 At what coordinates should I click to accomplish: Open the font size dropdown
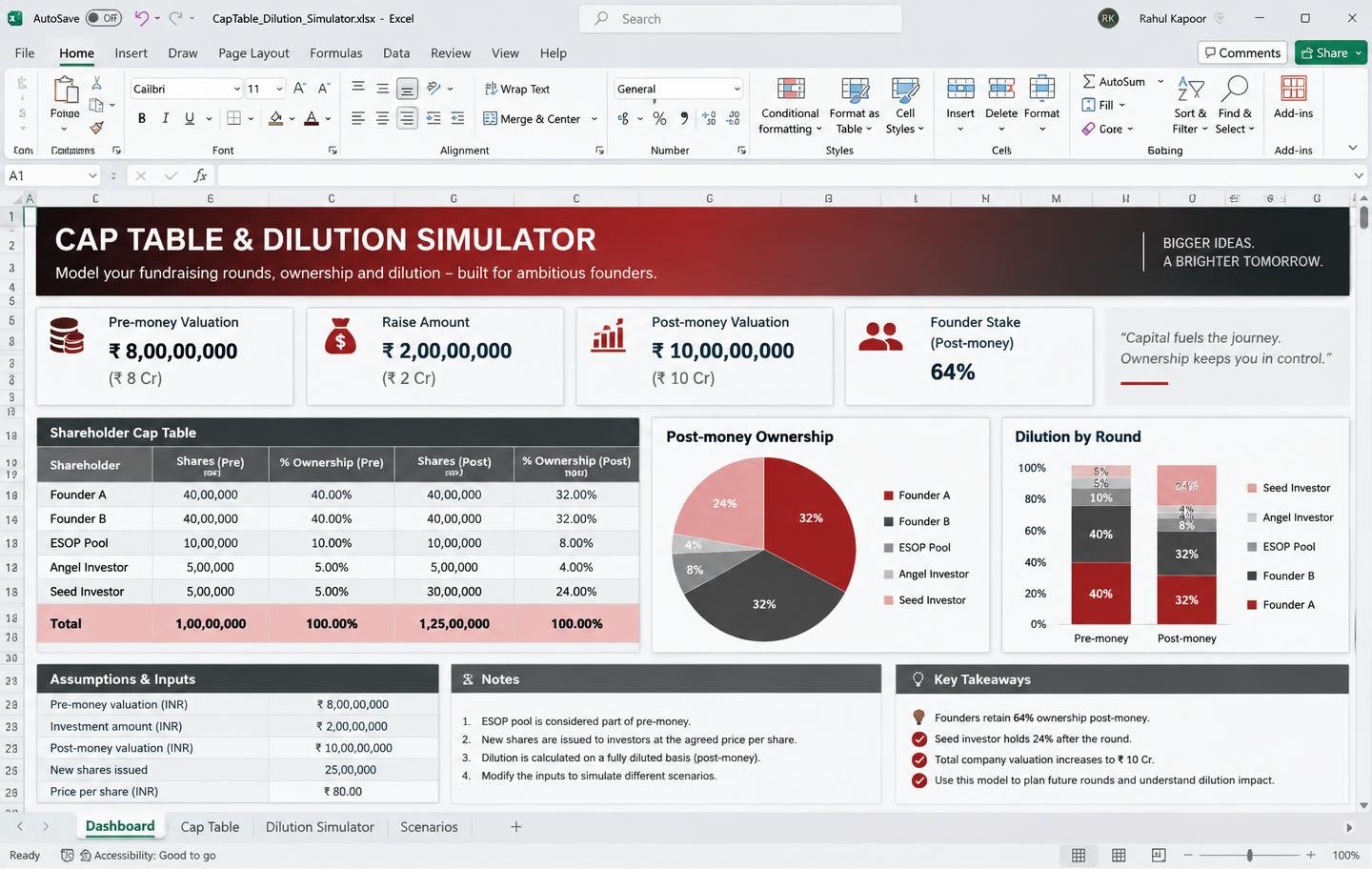tap(279, 89)
